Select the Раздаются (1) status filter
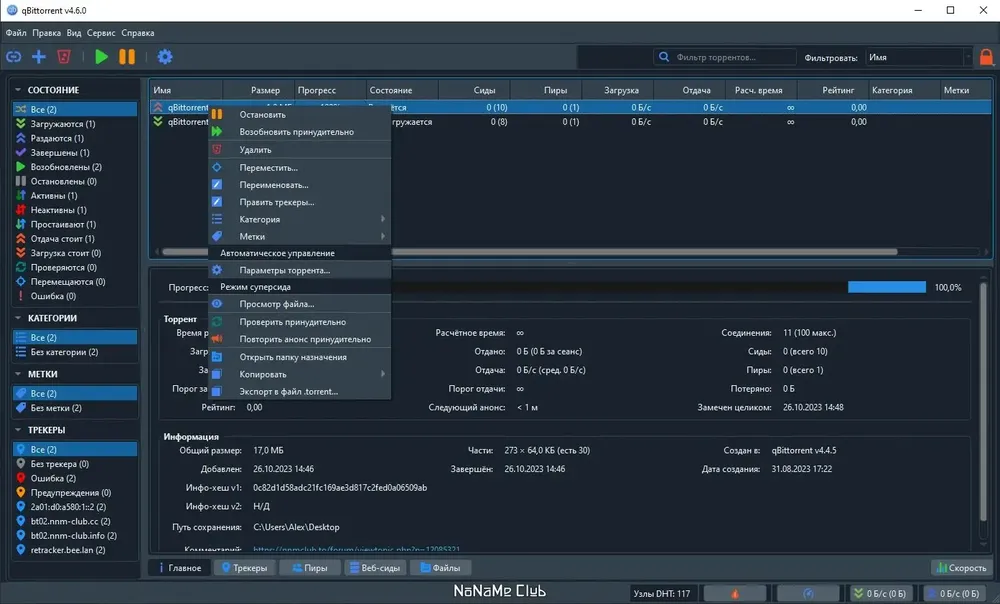The width and height of the screenshot is (1000, 604). coord(75,138)
